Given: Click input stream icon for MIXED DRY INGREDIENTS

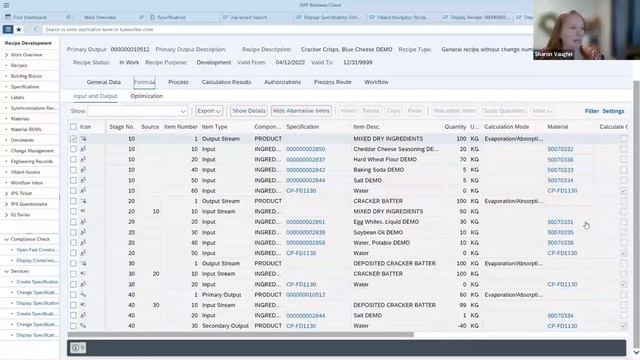Looking at the screenshot, I should point(83,211).
